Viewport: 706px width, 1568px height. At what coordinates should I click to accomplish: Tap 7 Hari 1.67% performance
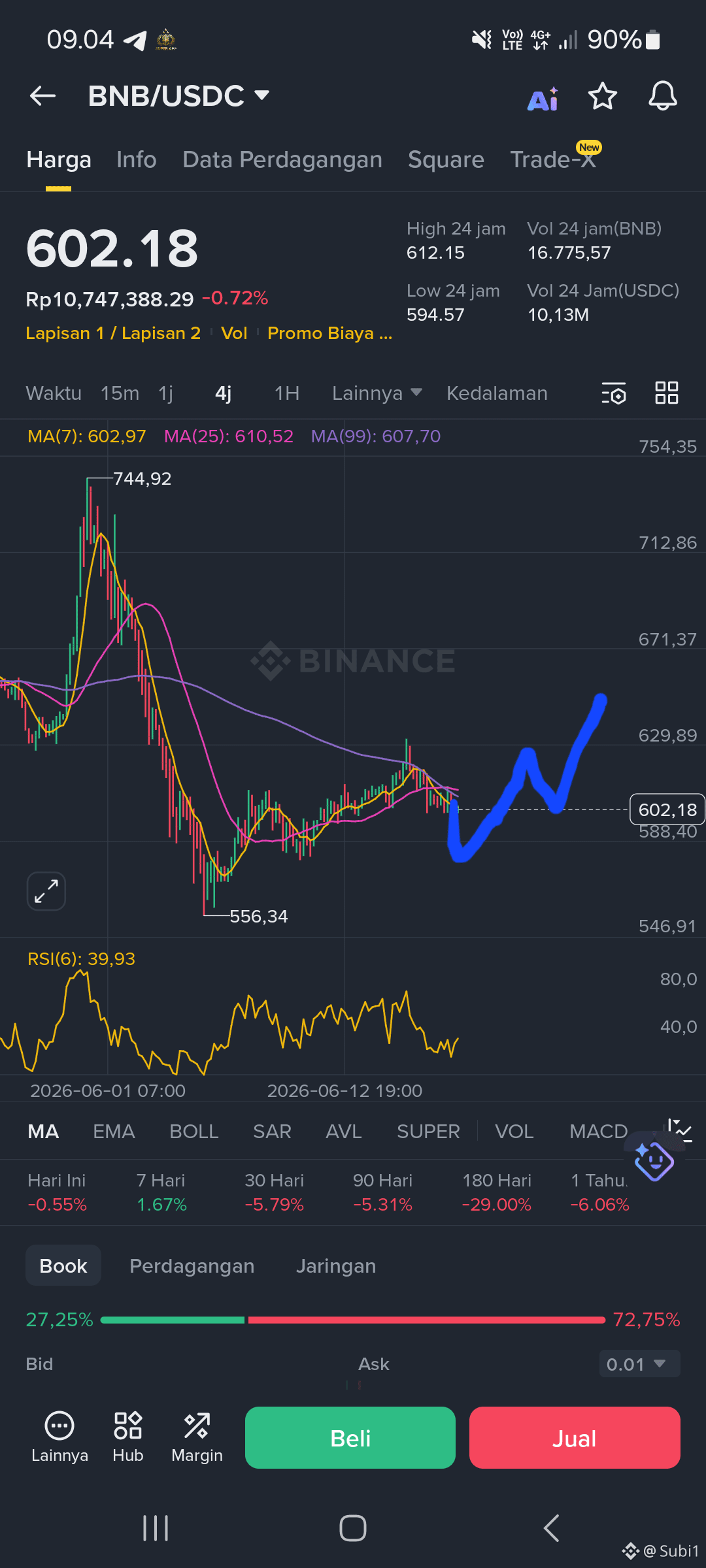pos(161,1192)
